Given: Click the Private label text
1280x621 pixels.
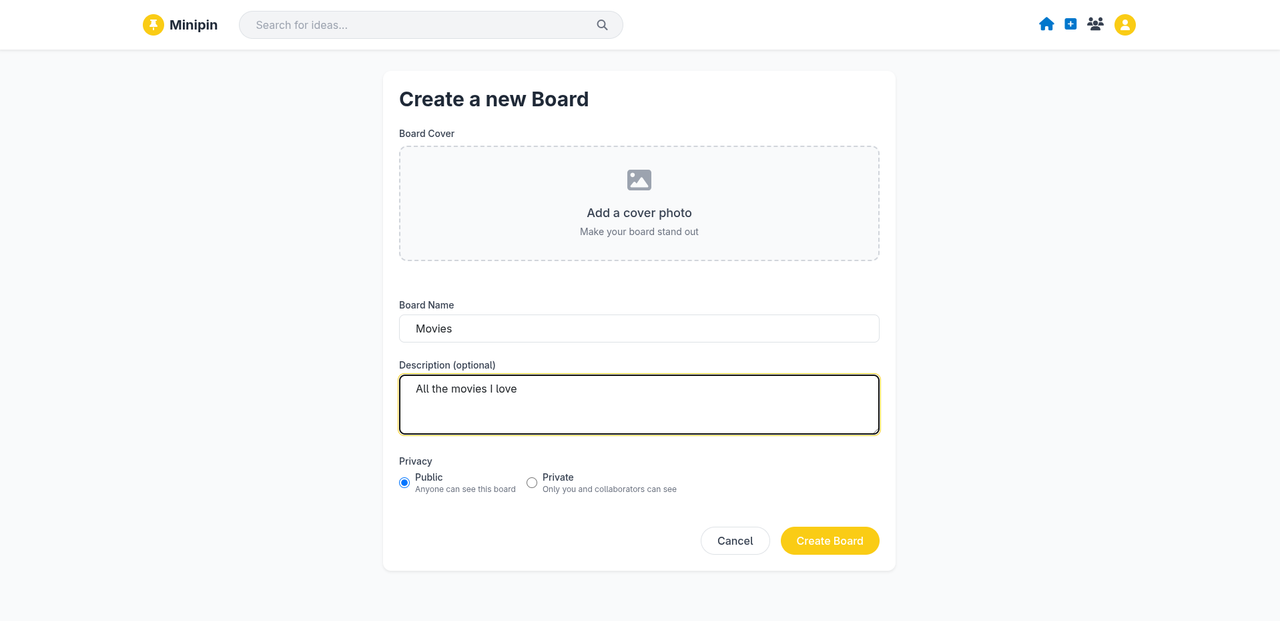Looking at the screenshot, I should 558,477.
